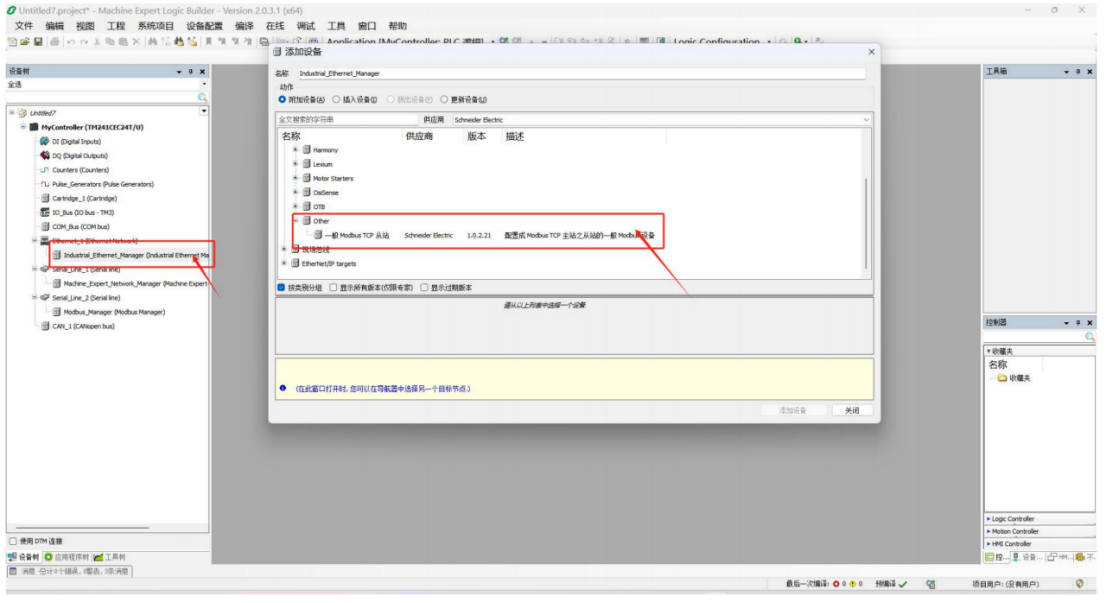Click the 一般 Modbus TCP 从站 device icon
The height and width of the screenshot is (603, 1106).
pos(318,235)
